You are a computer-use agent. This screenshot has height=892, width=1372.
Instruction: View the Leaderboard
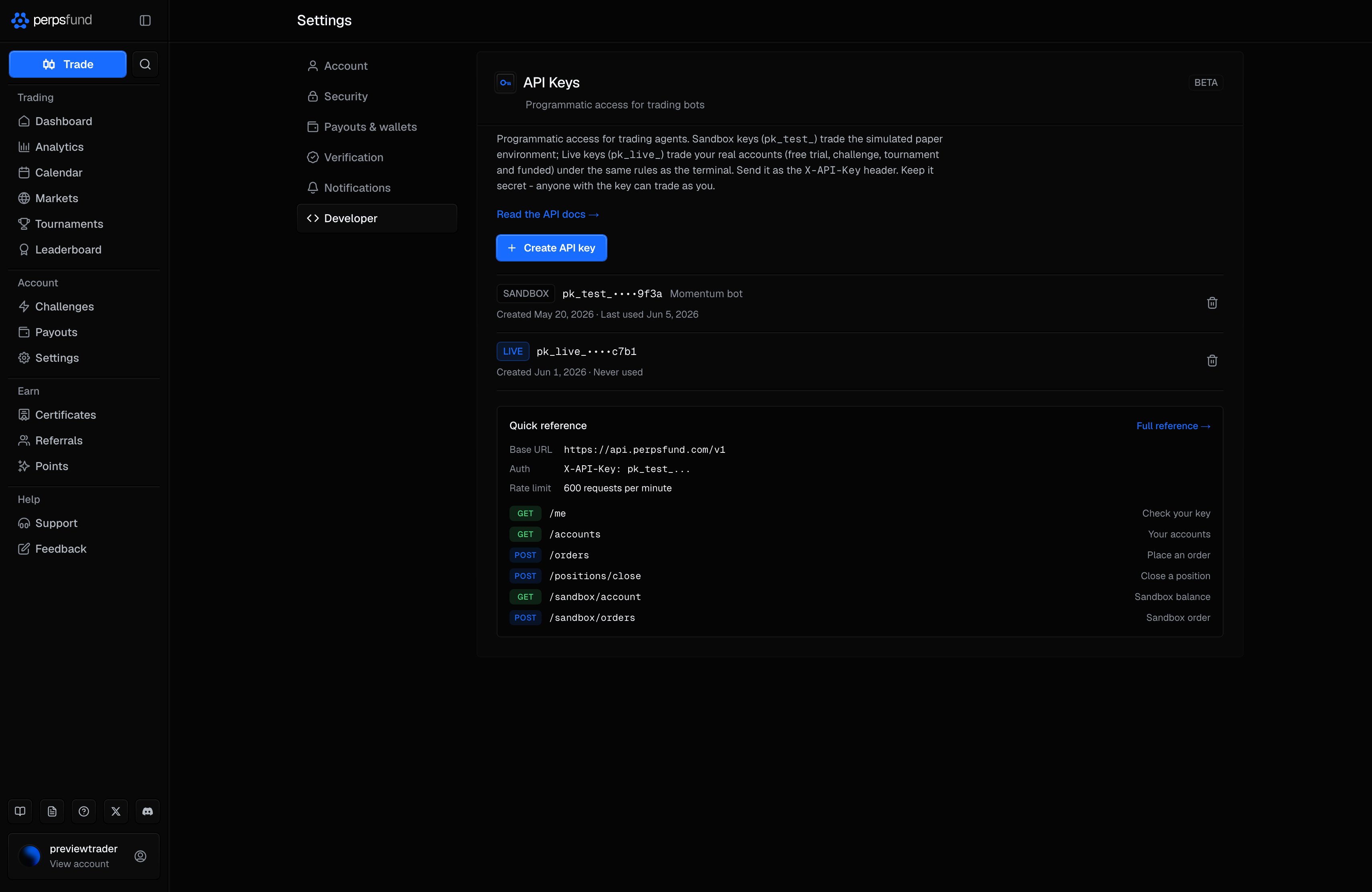coord(84,249)
